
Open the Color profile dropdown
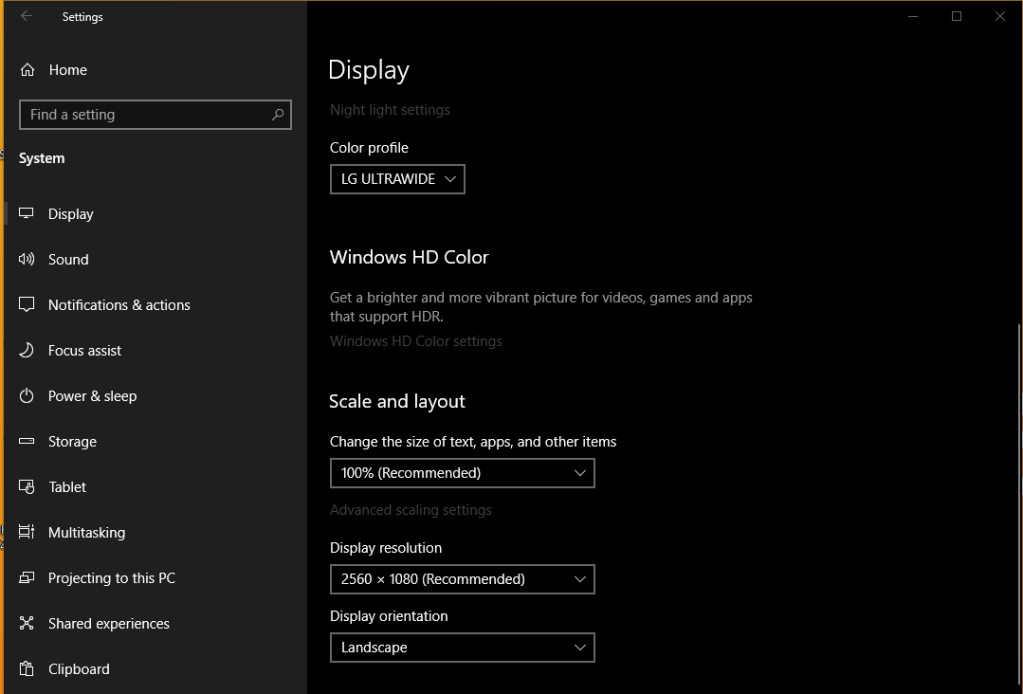[x=397, y=179]
